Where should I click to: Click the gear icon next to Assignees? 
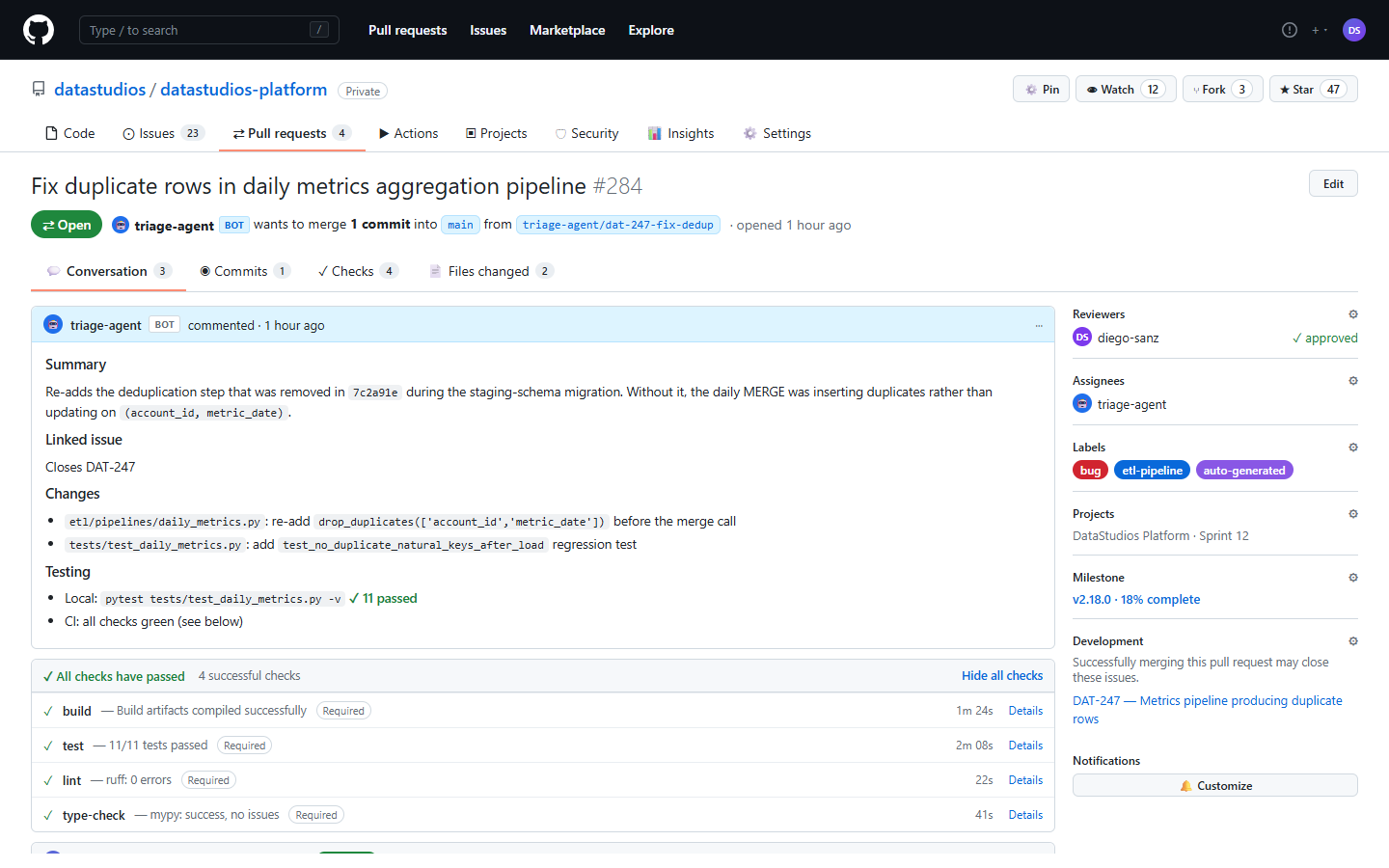click(x=1353, y=381)
